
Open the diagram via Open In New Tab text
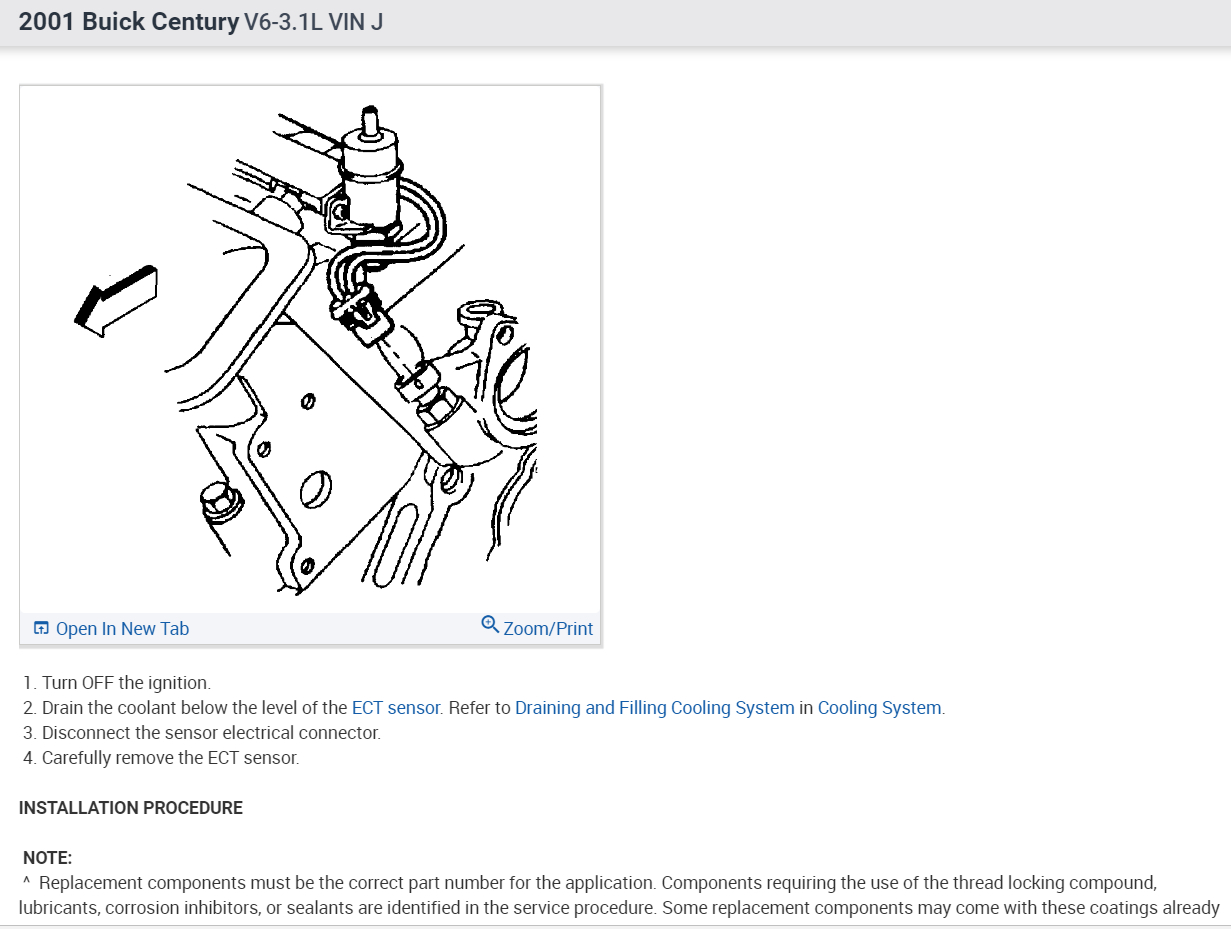point(122,628)
